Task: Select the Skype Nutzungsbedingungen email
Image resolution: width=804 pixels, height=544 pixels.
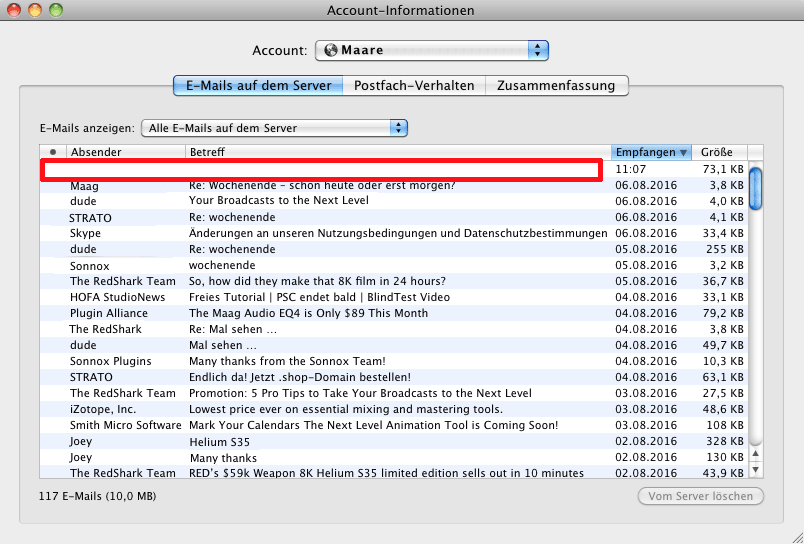Action: click(x=394, y=233)
